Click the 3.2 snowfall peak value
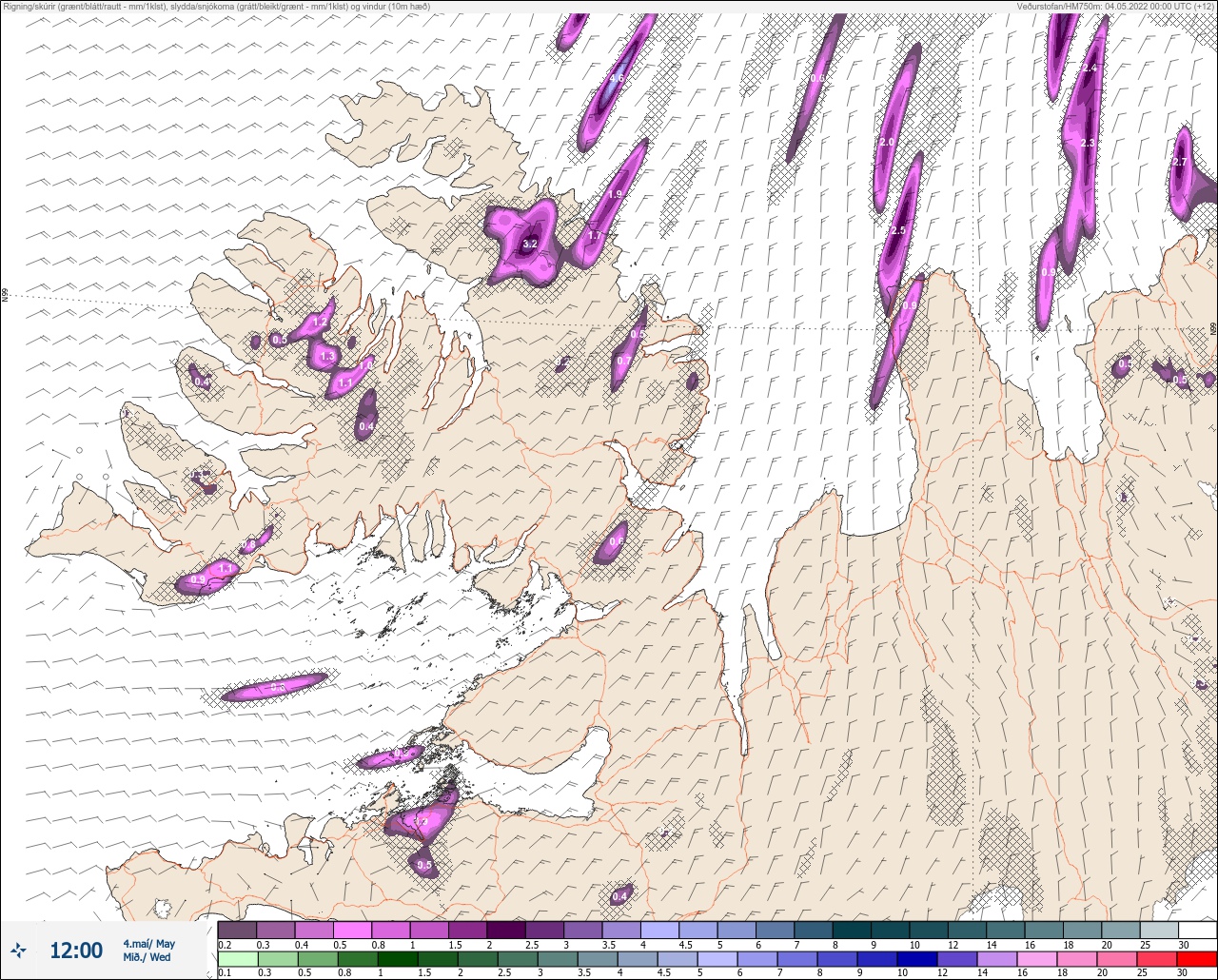Screen dimensions: 1218x980 (531, 244)
